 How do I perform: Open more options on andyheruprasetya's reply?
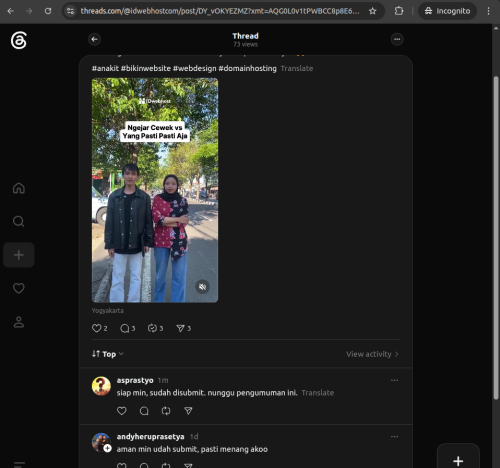pos(394,437)
